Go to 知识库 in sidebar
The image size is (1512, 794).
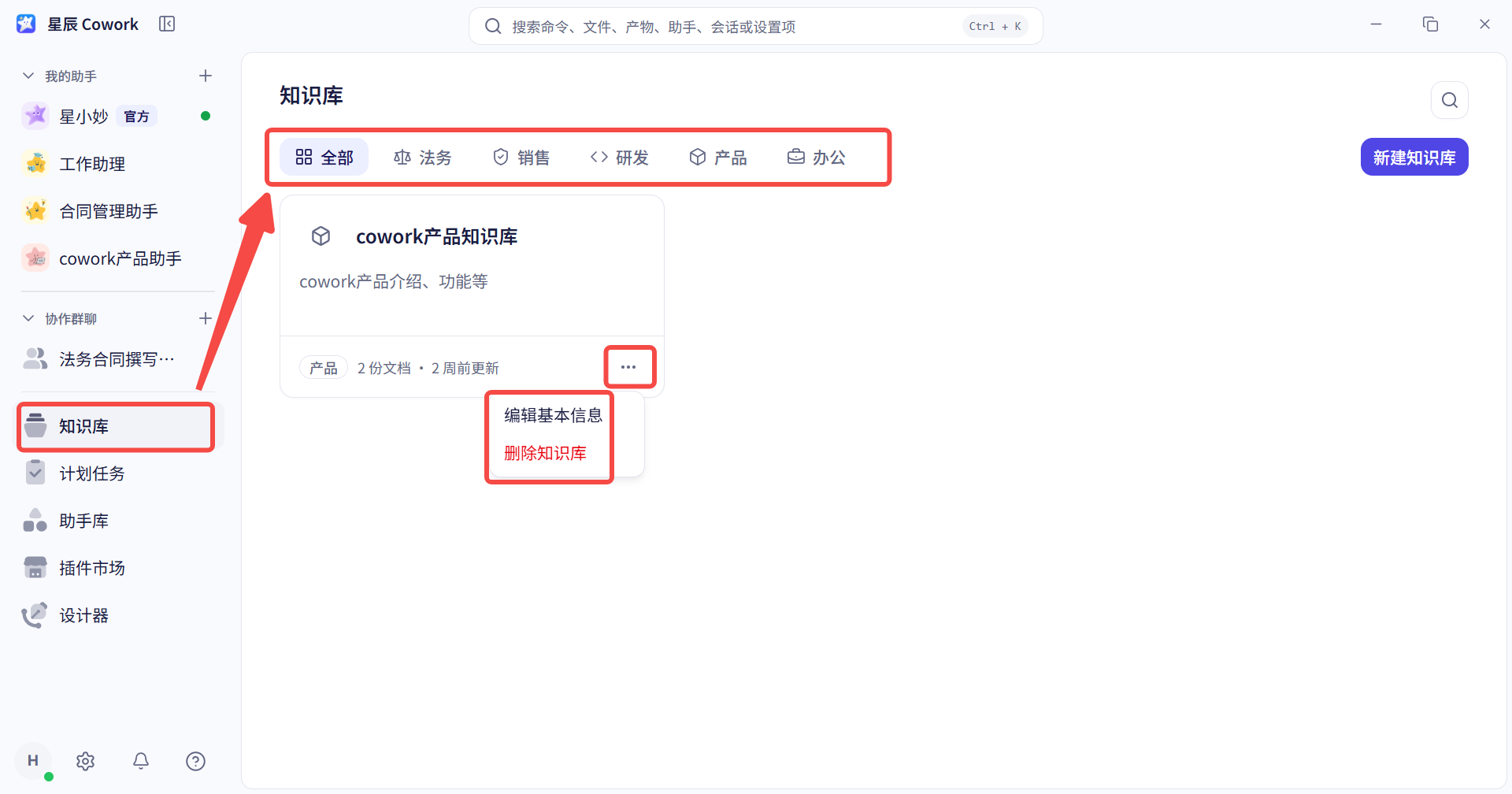pos(117,426)
